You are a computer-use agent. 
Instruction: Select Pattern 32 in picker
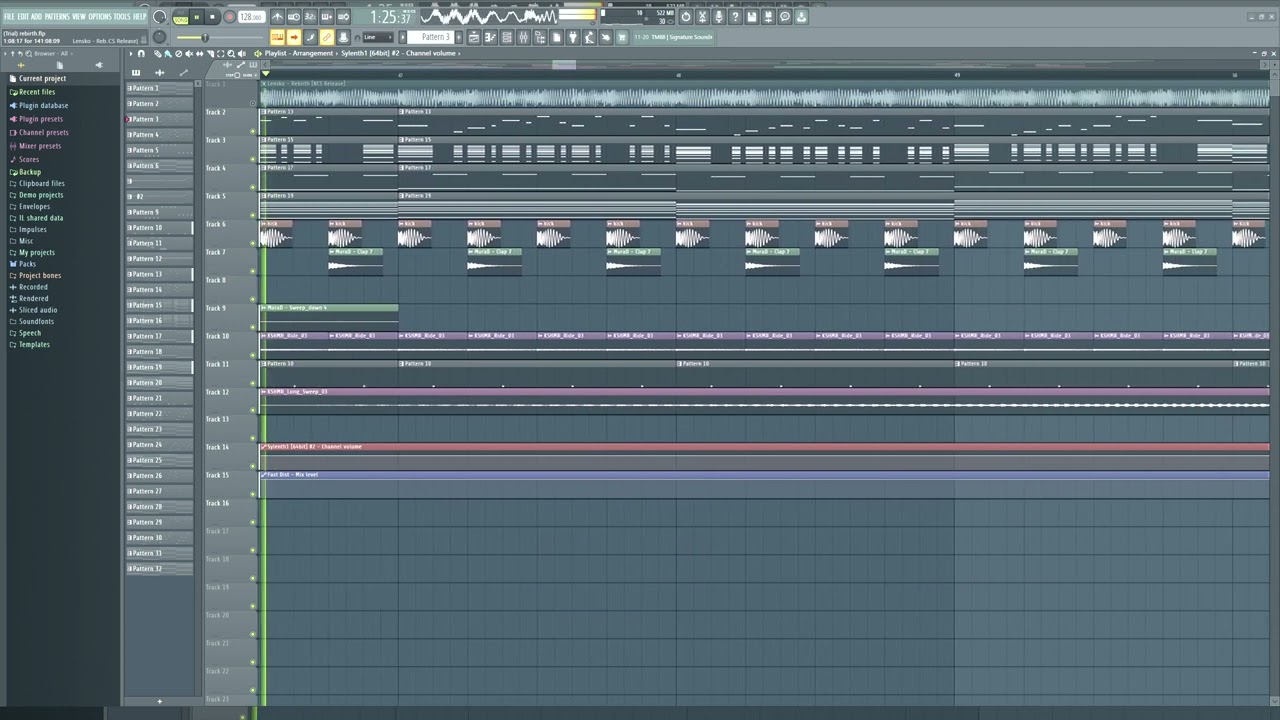coord(160,568)
